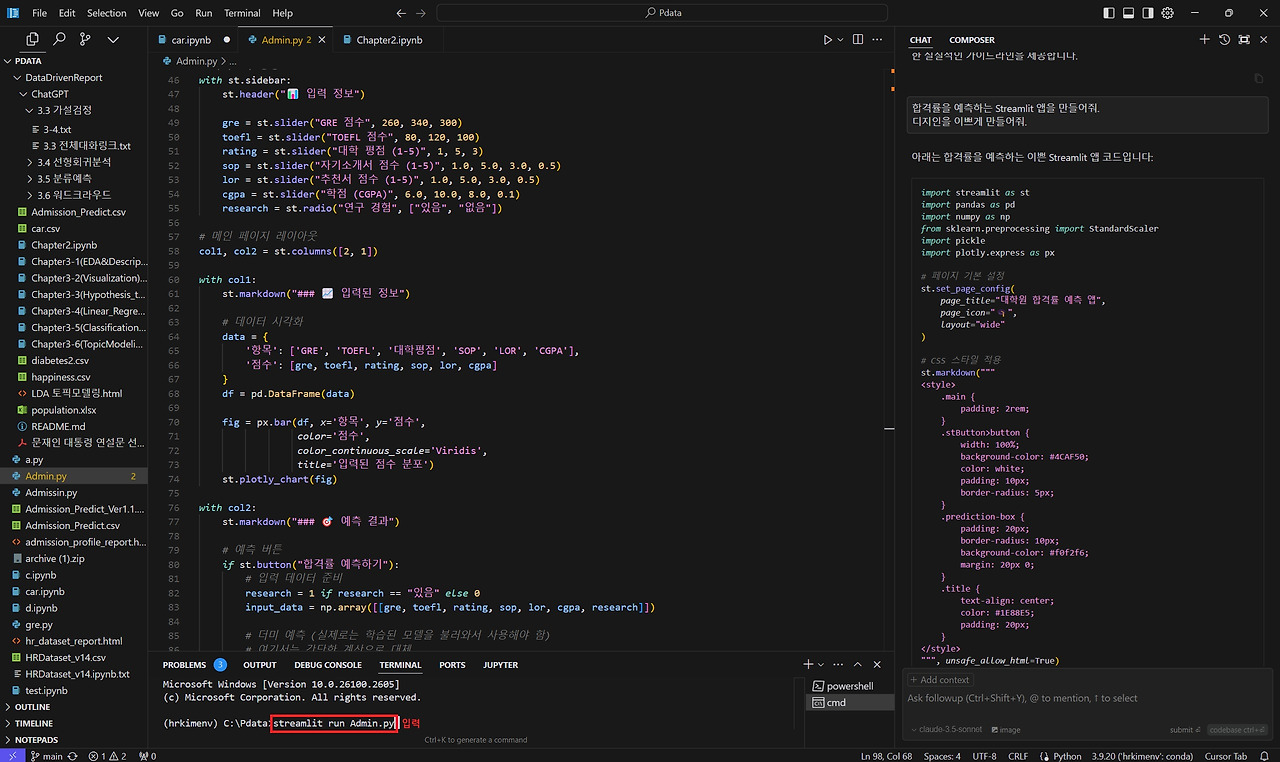Select the powershell terminal instance
This screenshot has width=1280, height=762.
click(851, 686)
